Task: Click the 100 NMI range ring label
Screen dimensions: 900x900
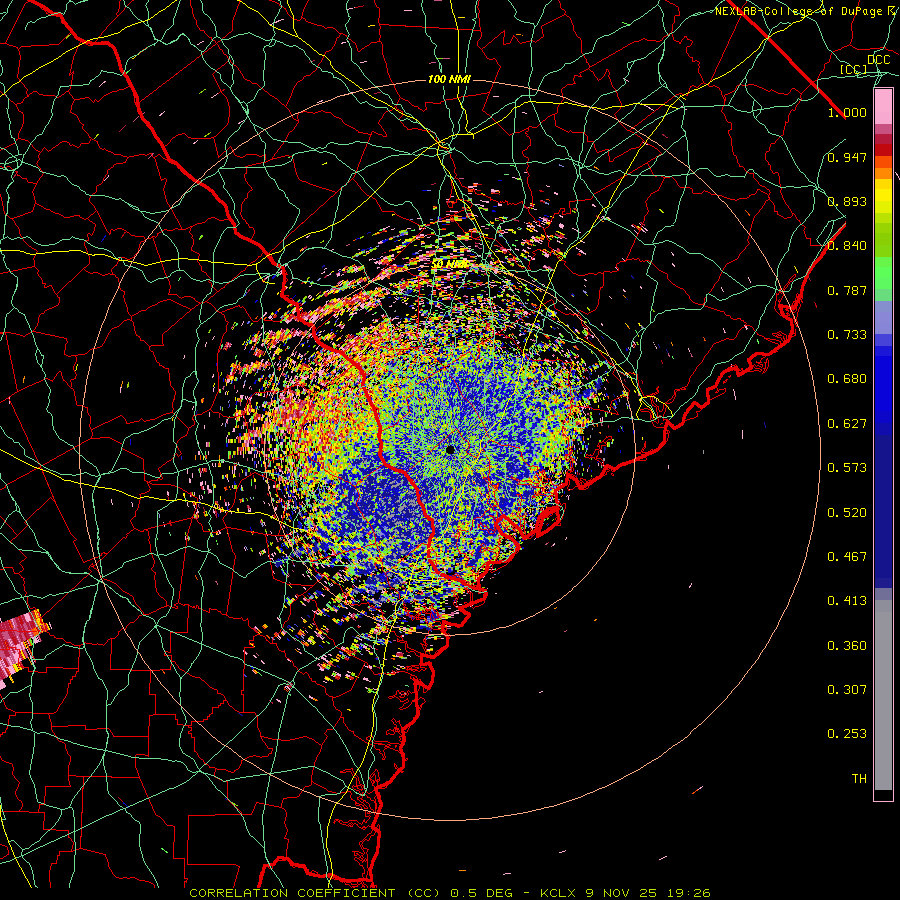Action: pos(449,79)
